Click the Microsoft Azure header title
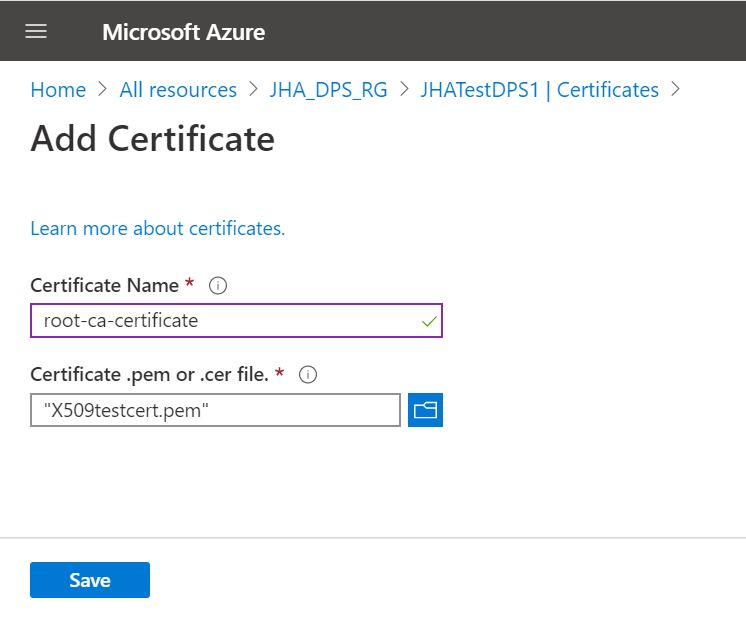The height and width of the screenshot is (619, 746). pyautogui.click(x=183, y=31)
